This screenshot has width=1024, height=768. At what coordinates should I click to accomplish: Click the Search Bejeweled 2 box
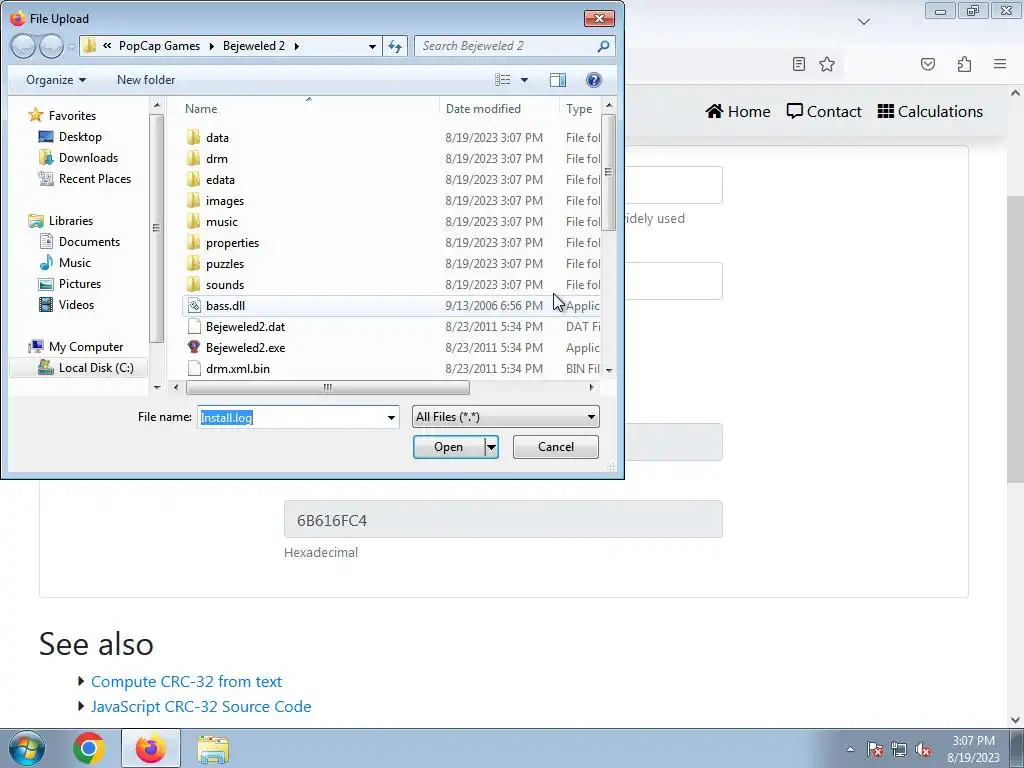click(506, 46)
